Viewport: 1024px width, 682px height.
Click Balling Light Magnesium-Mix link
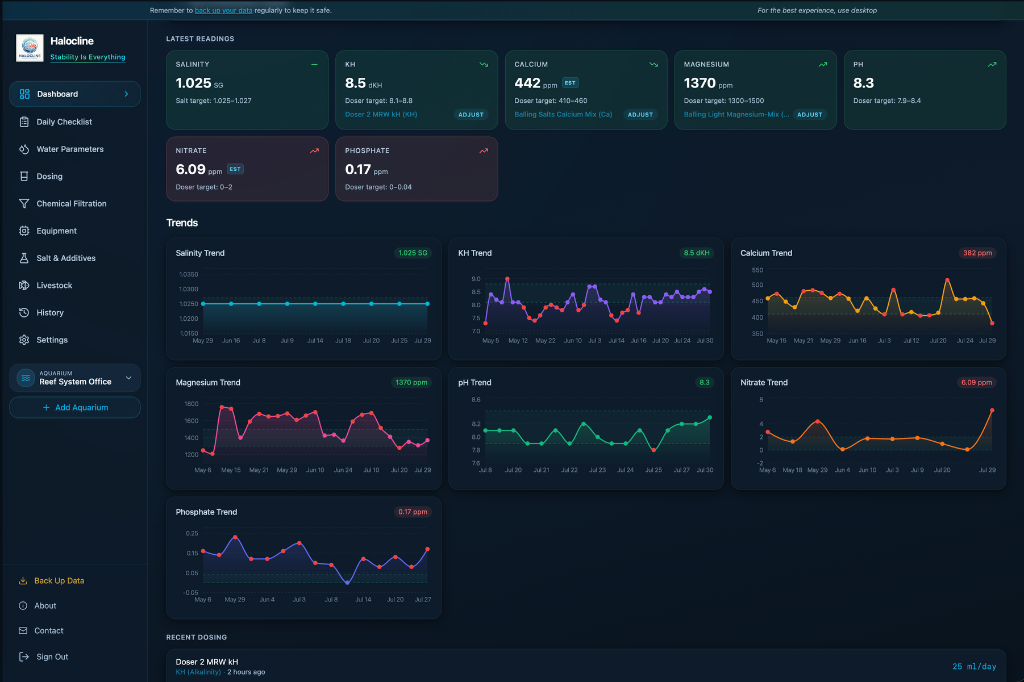pos(736,114)
